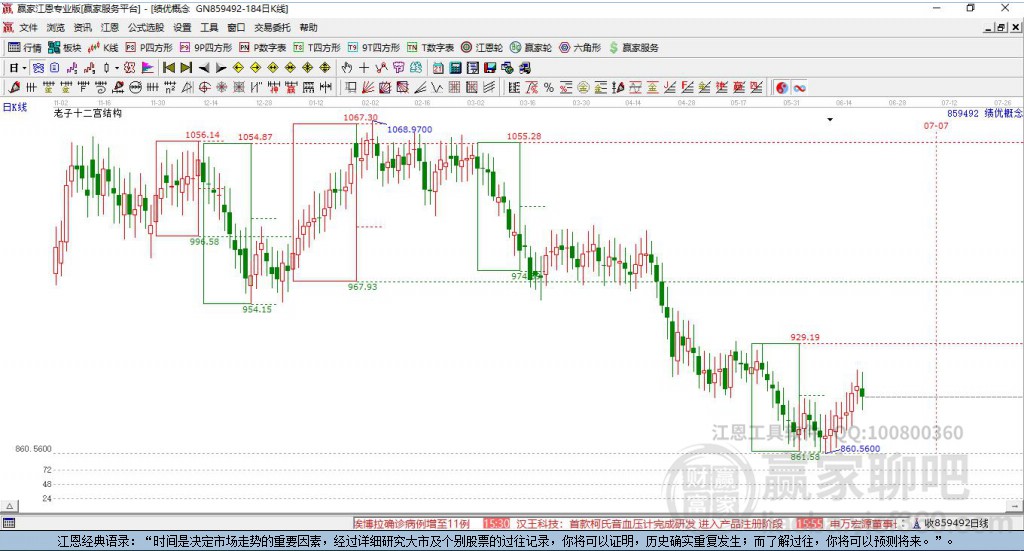
Task: Toggle the yin-yang icon button
Action: click(782, 87)
